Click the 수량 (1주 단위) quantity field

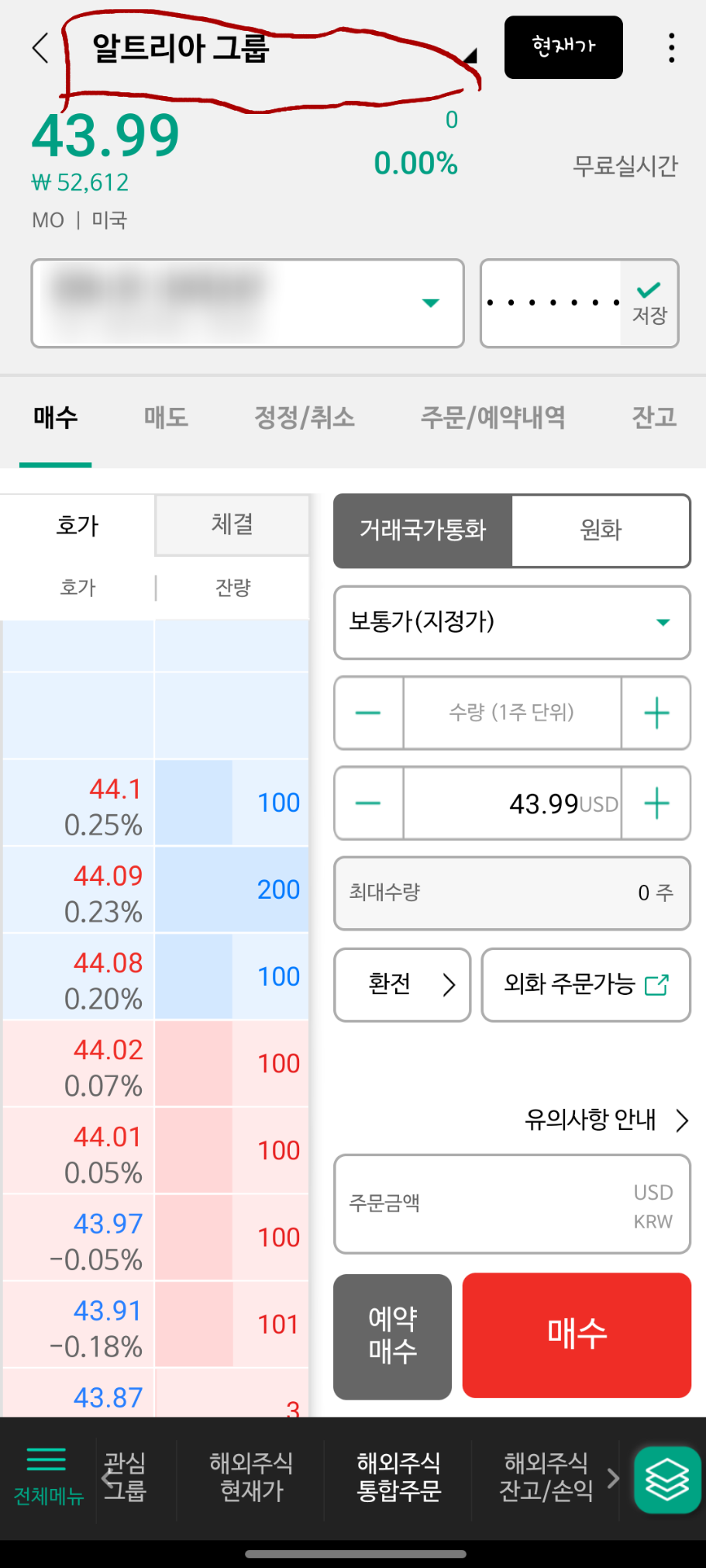(512, 713)
